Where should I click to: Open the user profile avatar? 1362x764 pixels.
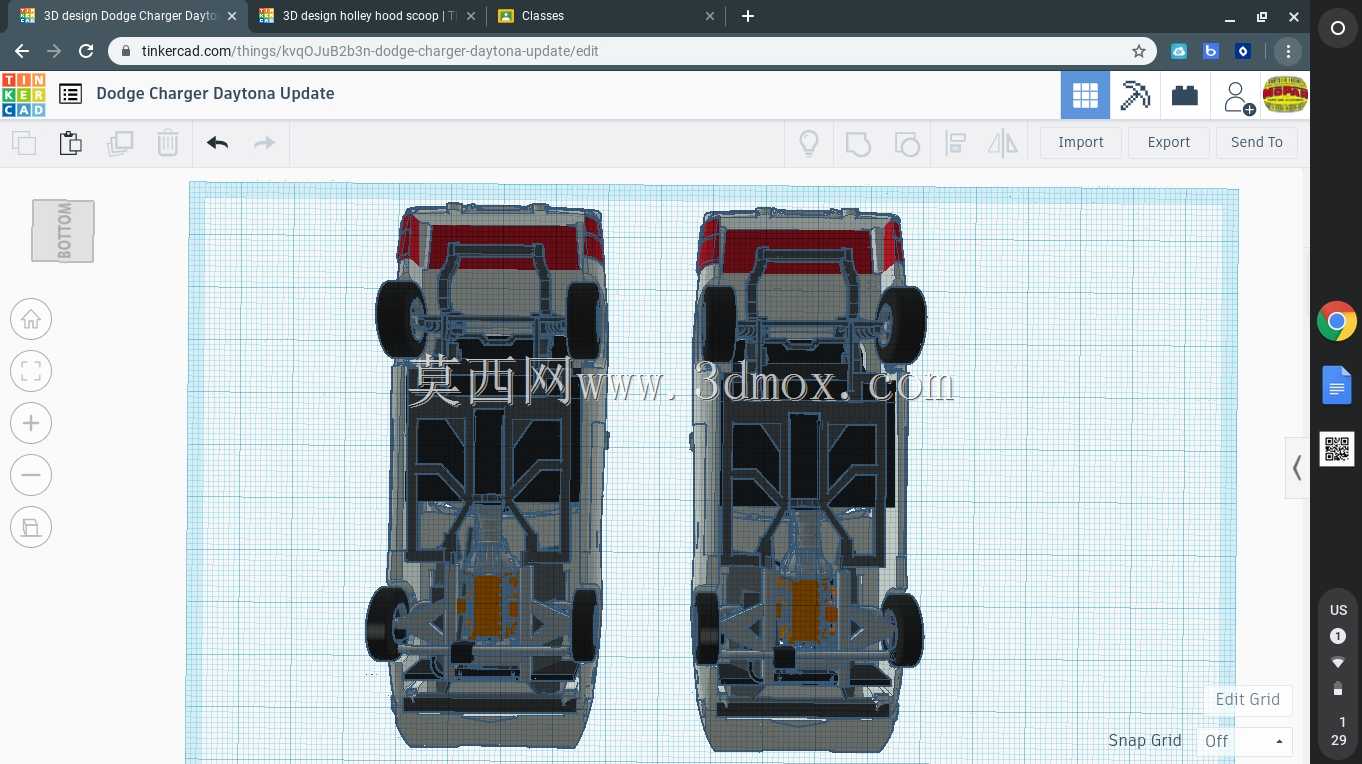1285,95
